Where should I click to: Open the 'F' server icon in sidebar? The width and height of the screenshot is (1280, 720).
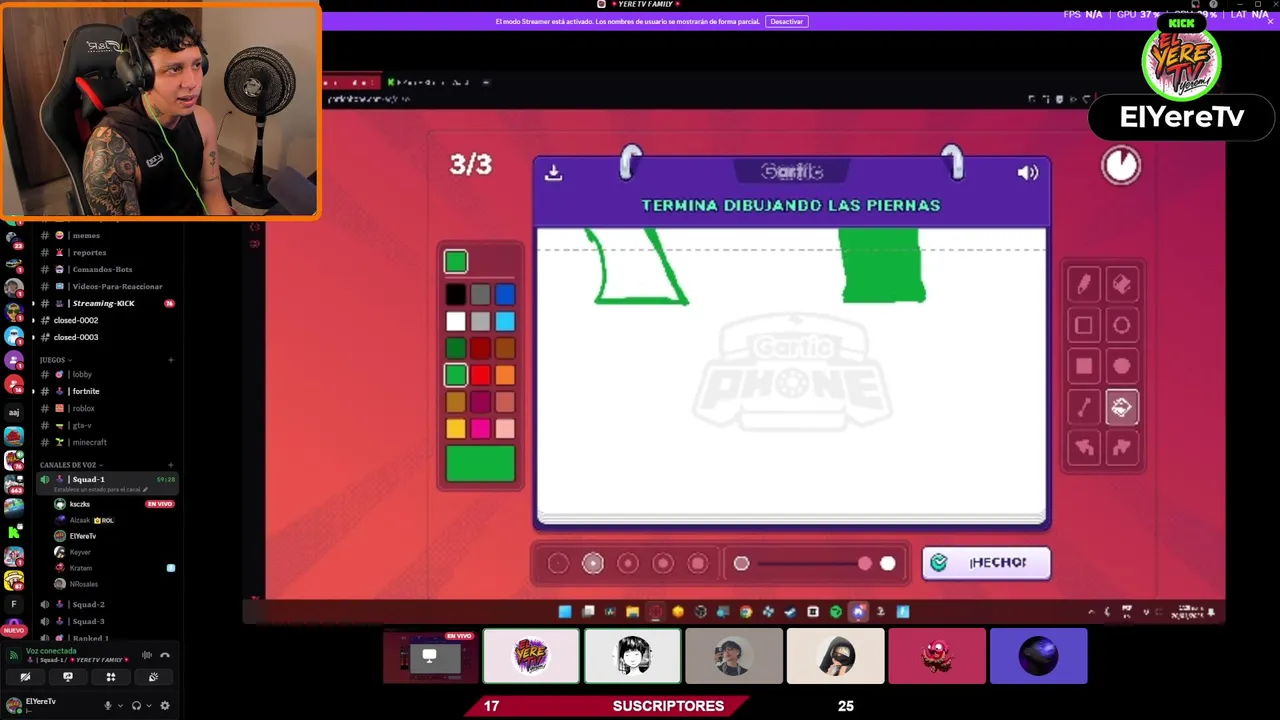(14, 605)
